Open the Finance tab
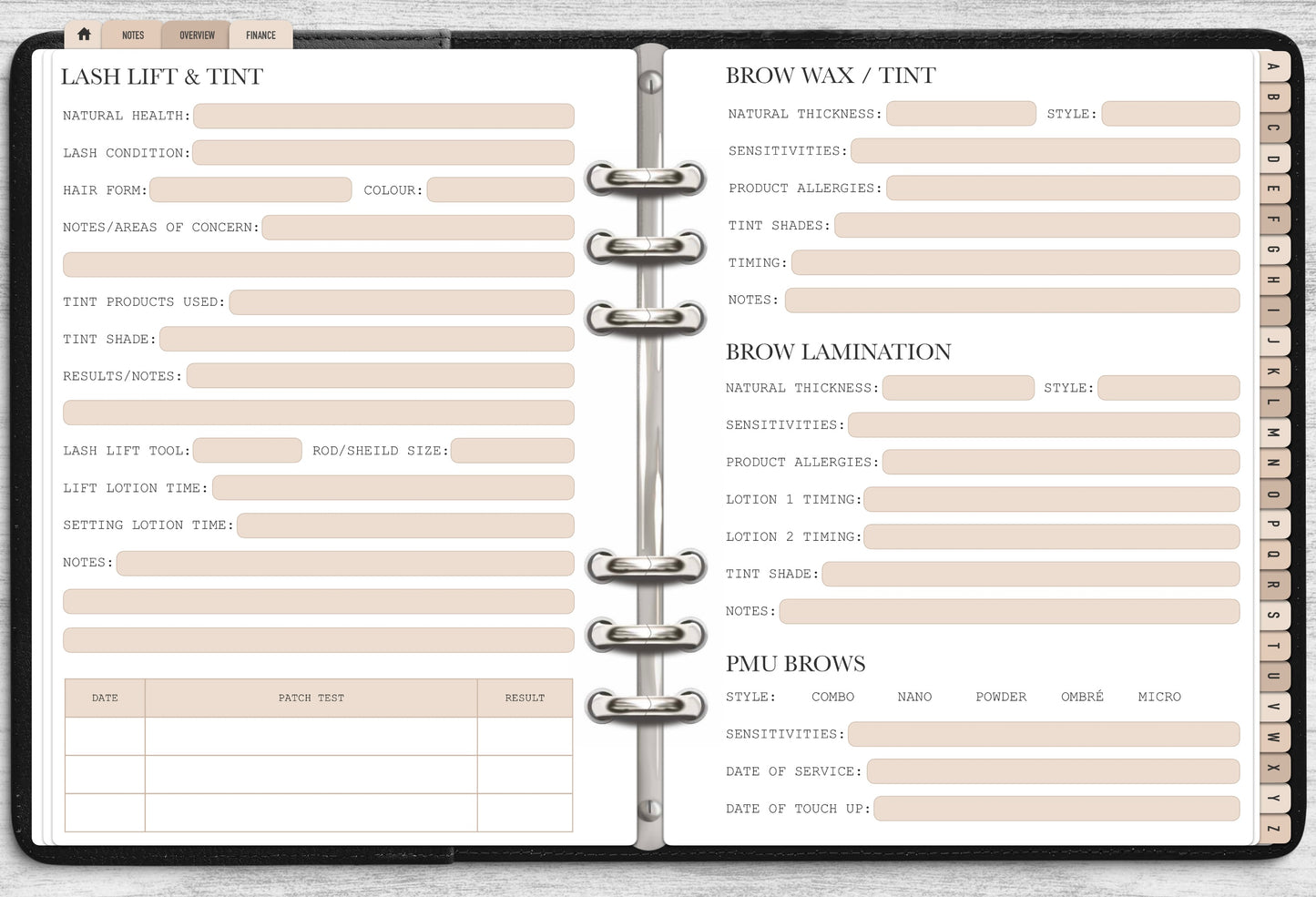Screen dimensions: 1316x897 (x=260, y=36)
